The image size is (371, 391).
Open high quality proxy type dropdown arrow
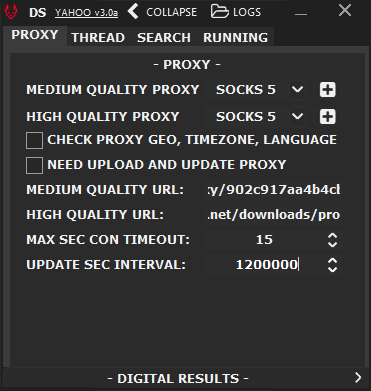(x=297, y=117)
